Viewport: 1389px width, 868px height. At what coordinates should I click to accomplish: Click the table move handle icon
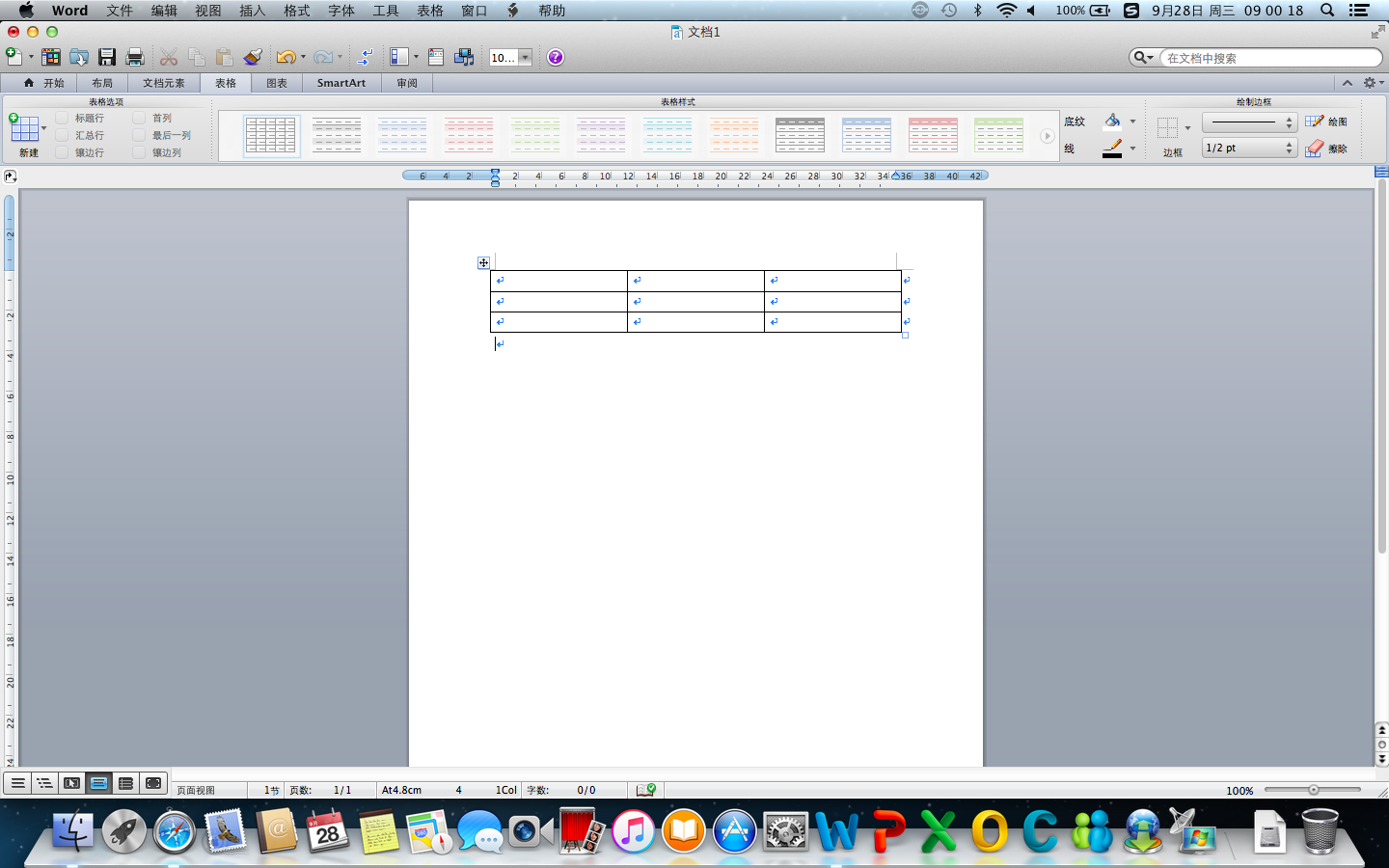(484, 262)
